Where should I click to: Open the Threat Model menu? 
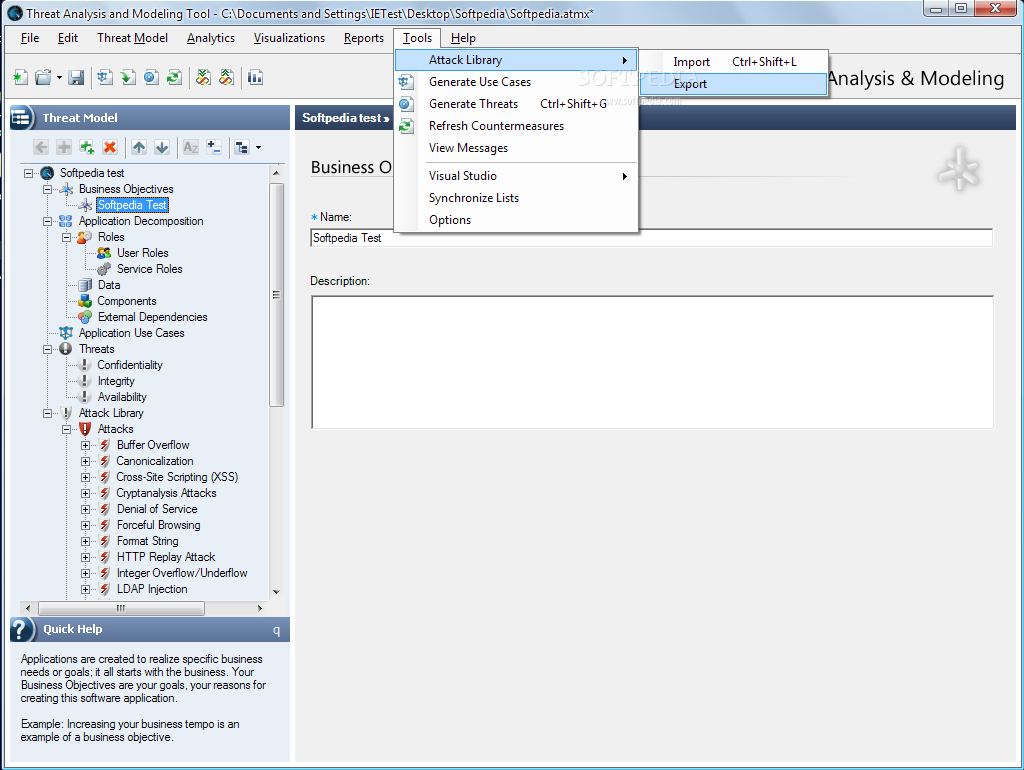(x=133, y=38)
